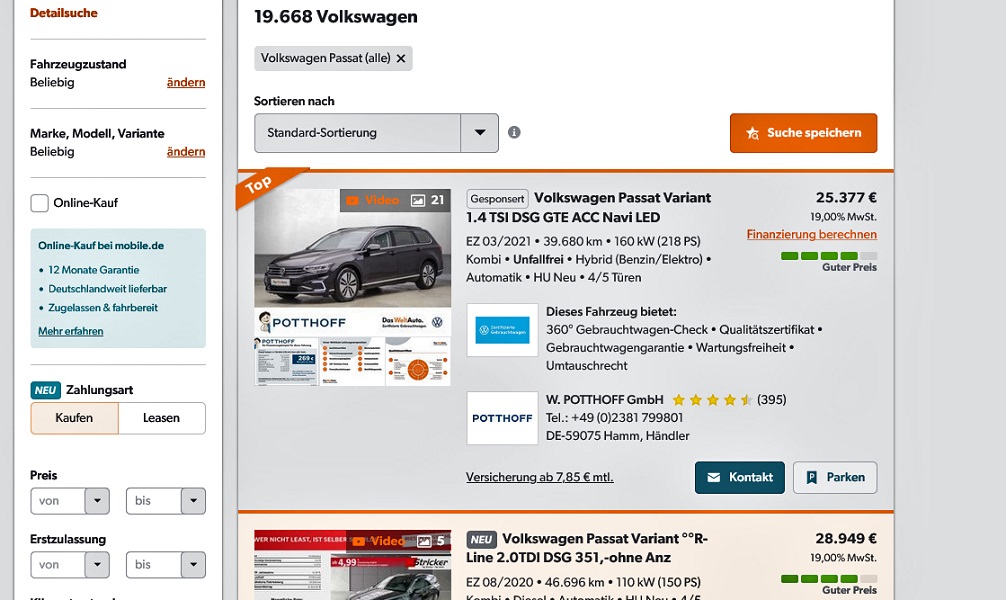
Task: Click the Zugelassen & fahrbereit text
Action: coord(103,308)
